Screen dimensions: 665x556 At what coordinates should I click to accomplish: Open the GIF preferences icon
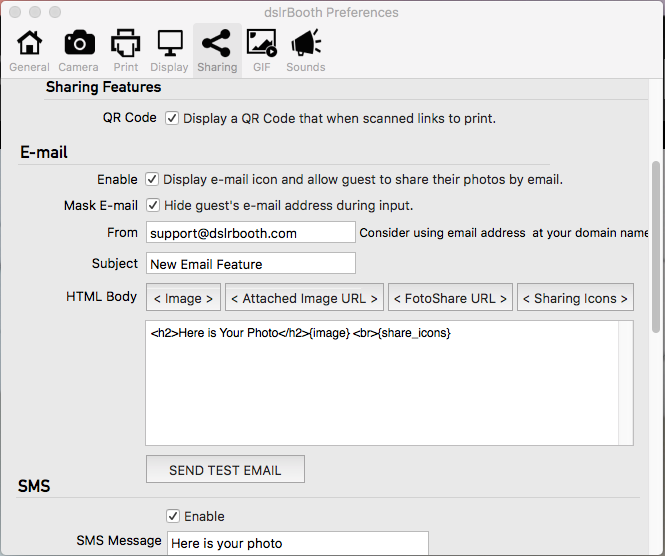coord(262,43)
